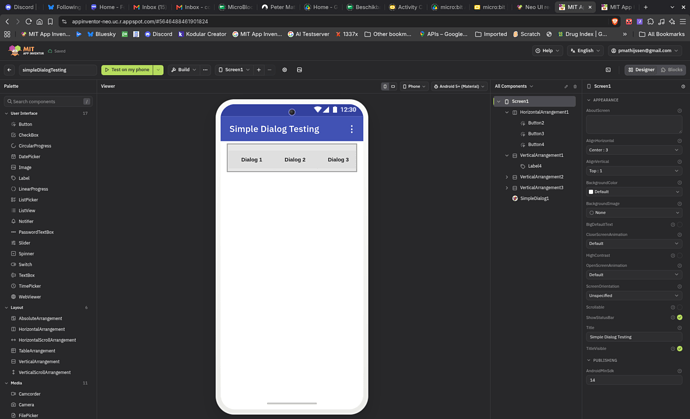
Task: Click the delete trash icon in Components panel
Action: (575, 87)
